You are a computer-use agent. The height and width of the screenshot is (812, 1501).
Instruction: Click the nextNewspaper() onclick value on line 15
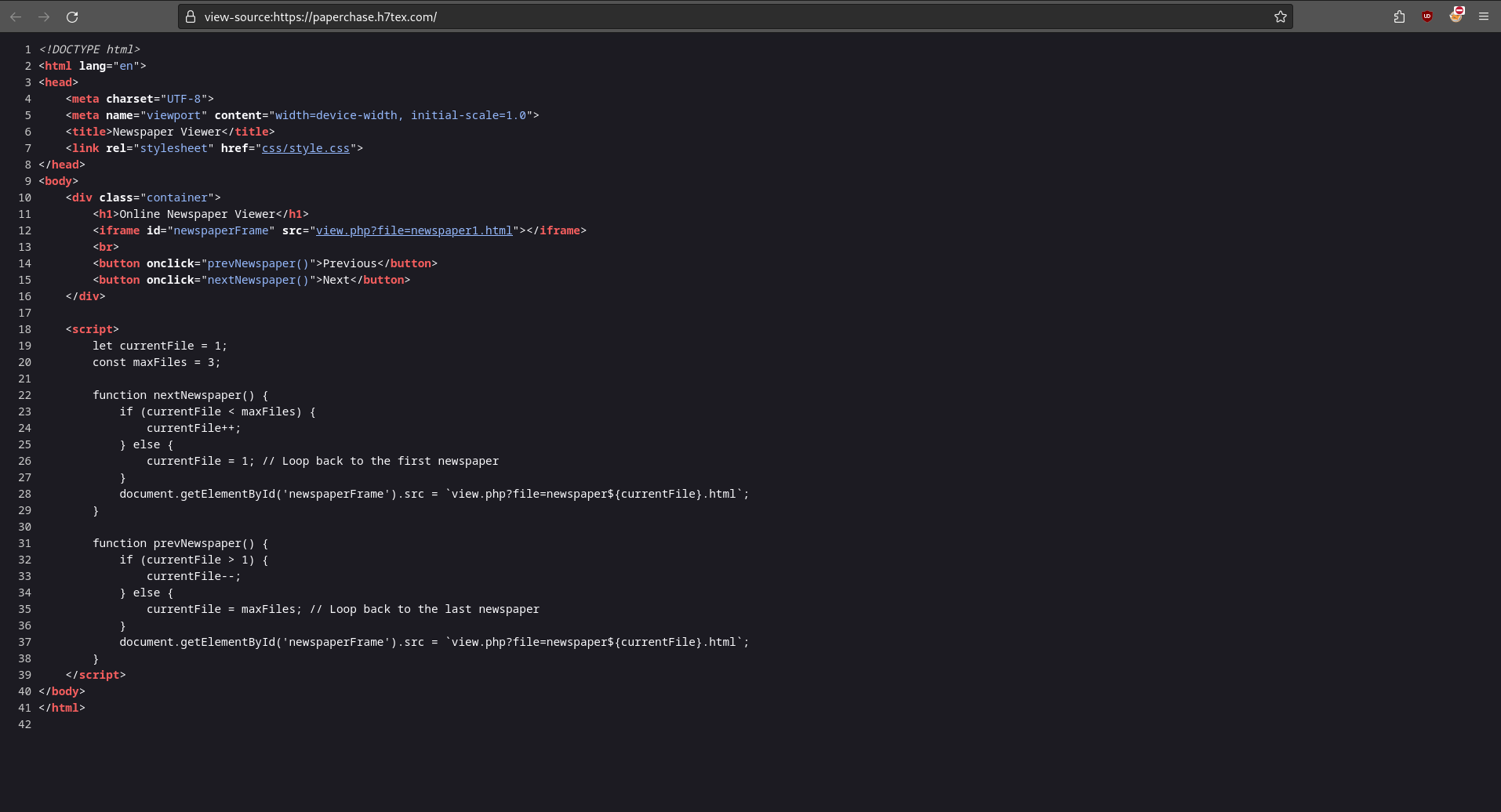coord(258,280)
